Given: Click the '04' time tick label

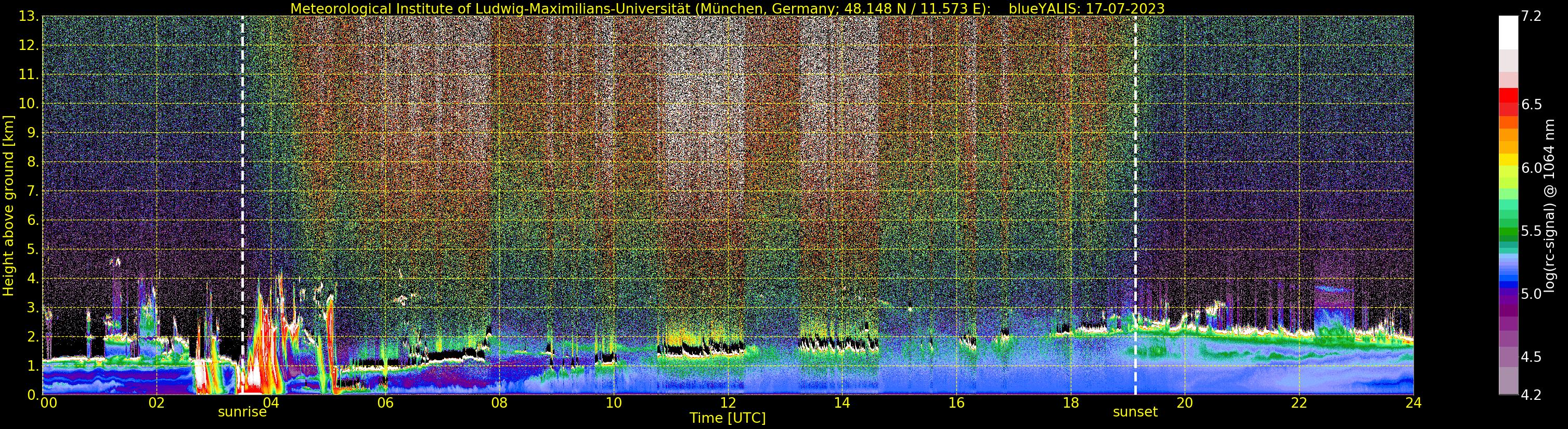Looking at the screenshot, I should 271,403.
